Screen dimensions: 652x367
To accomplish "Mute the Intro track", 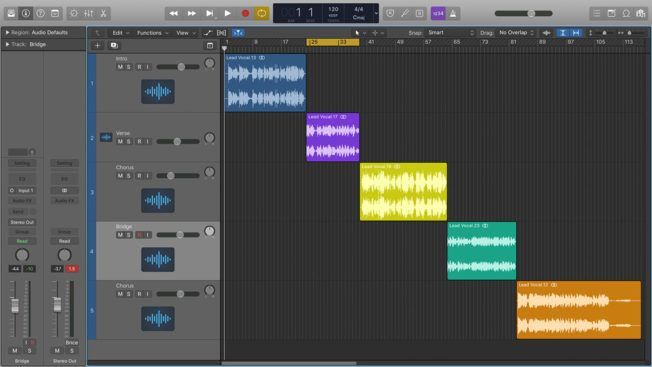I will coord(120,67).
